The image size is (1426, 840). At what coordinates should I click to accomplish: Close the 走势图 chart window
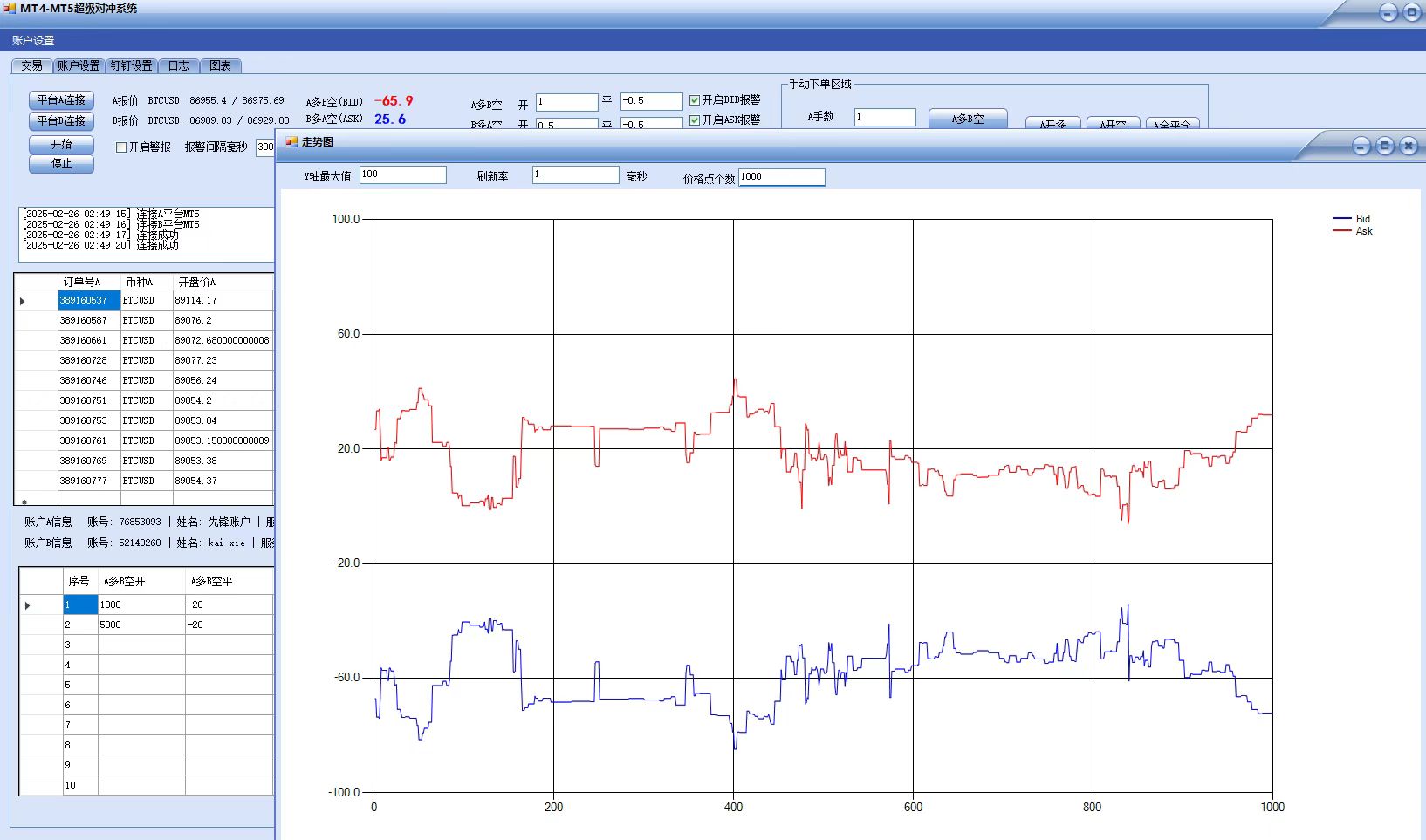point(1409,147)
